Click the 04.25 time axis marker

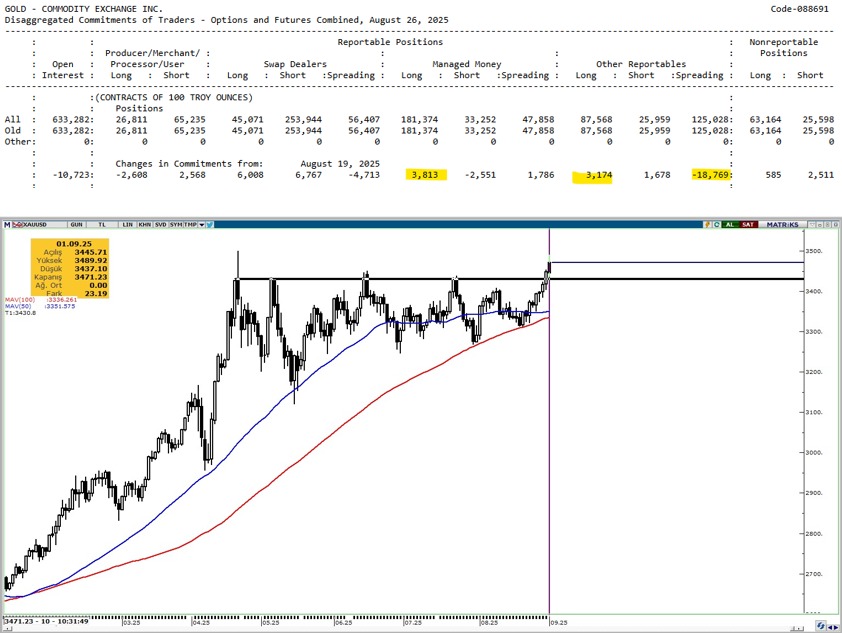pyautogui.click(x=201, y=623)
